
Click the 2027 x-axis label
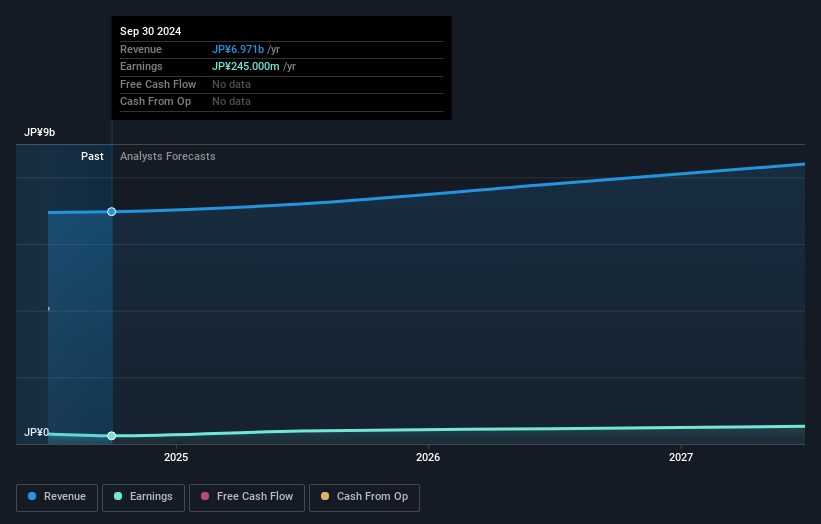[681, 457]
